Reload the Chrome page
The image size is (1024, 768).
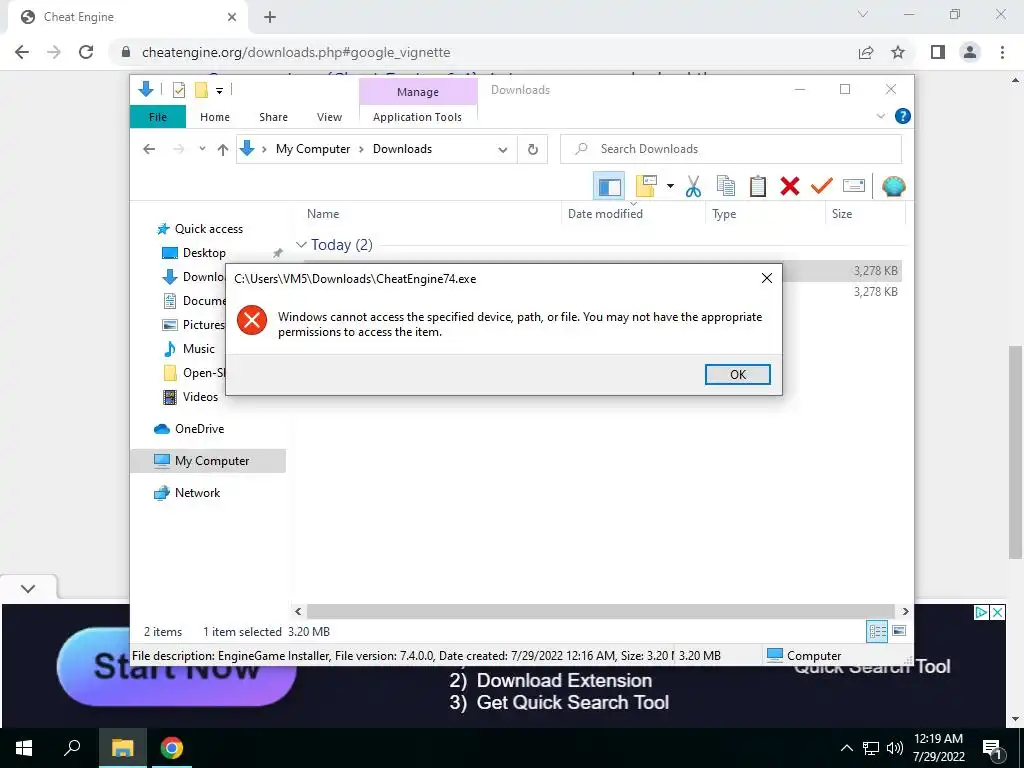click(86, 52)
